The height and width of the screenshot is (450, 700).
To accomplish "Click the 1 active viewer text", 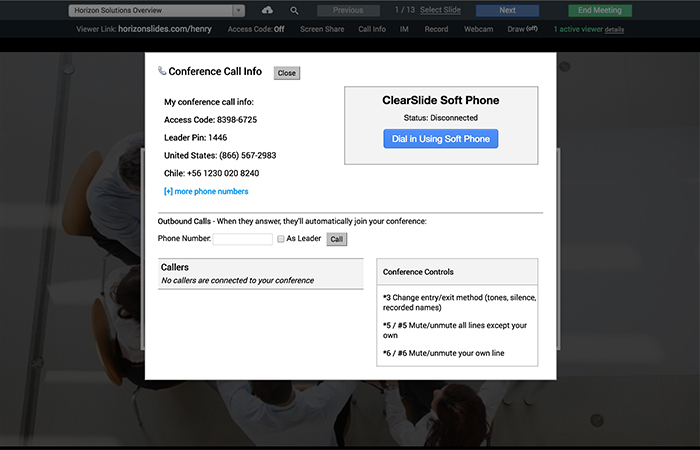I will coord(578,29).
